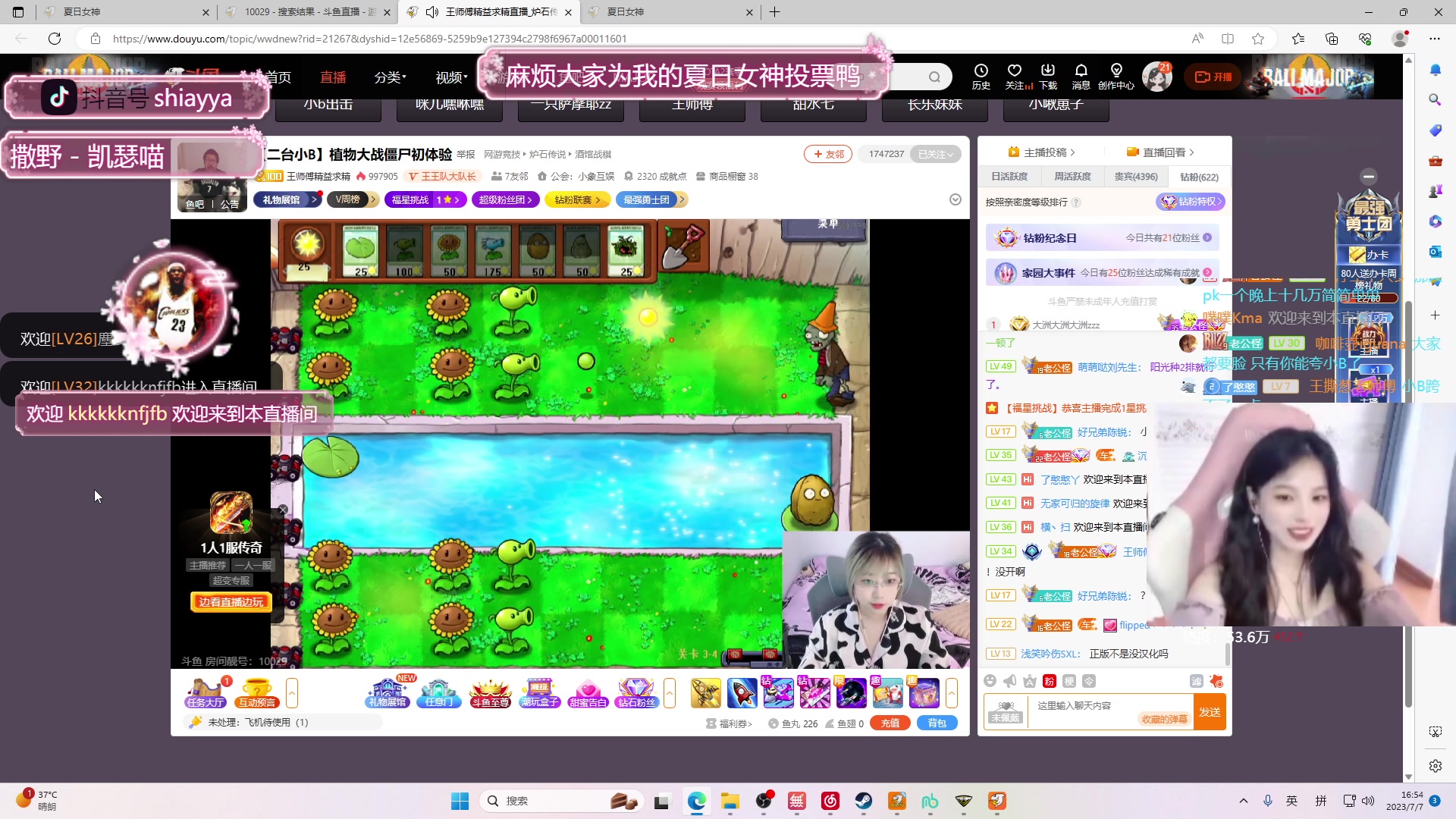Expand the activity icons up arrow

[x=669, y=693]
